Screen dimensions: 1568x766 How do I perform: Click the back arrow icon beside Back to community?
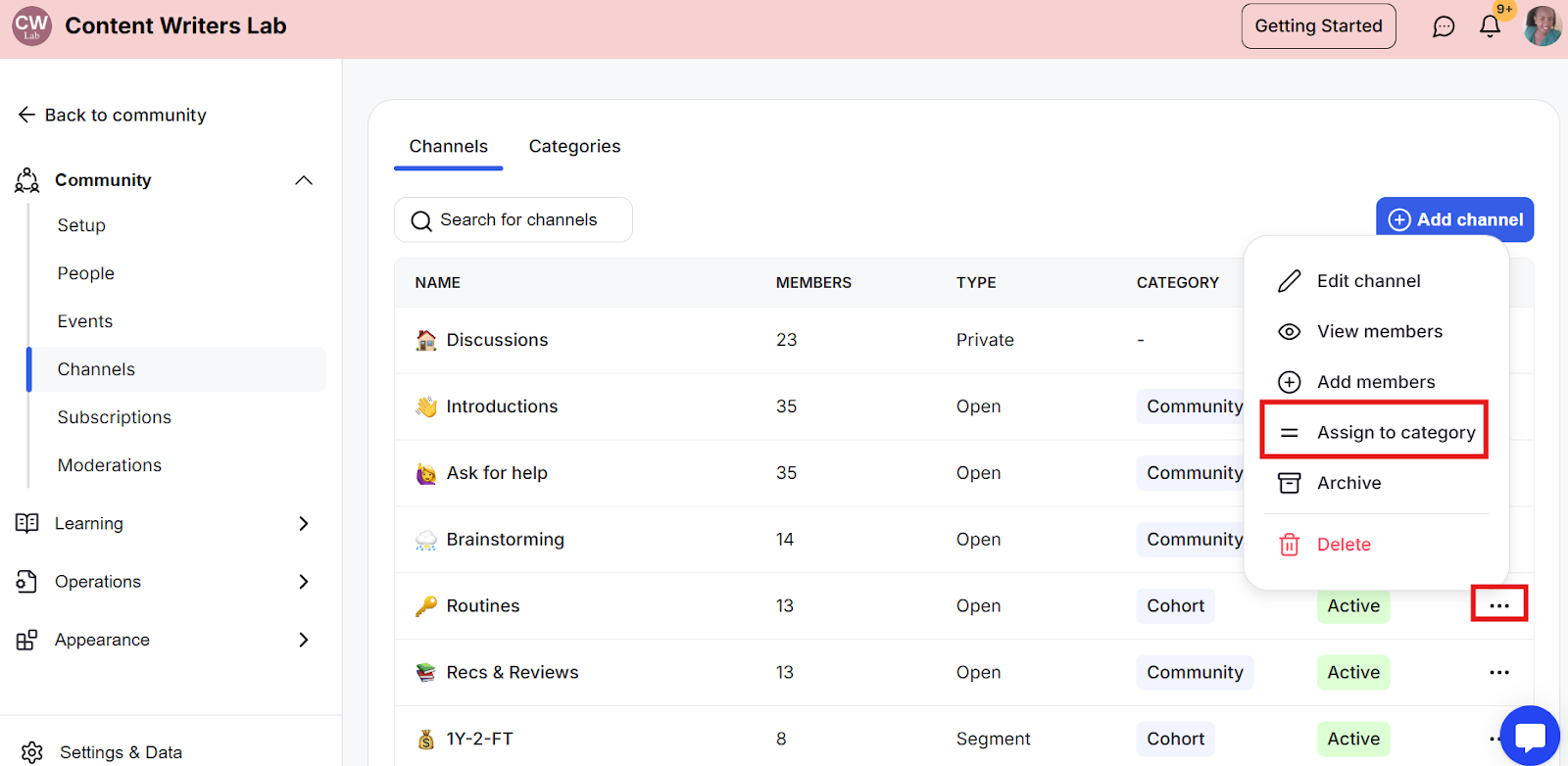coord(26,115)
